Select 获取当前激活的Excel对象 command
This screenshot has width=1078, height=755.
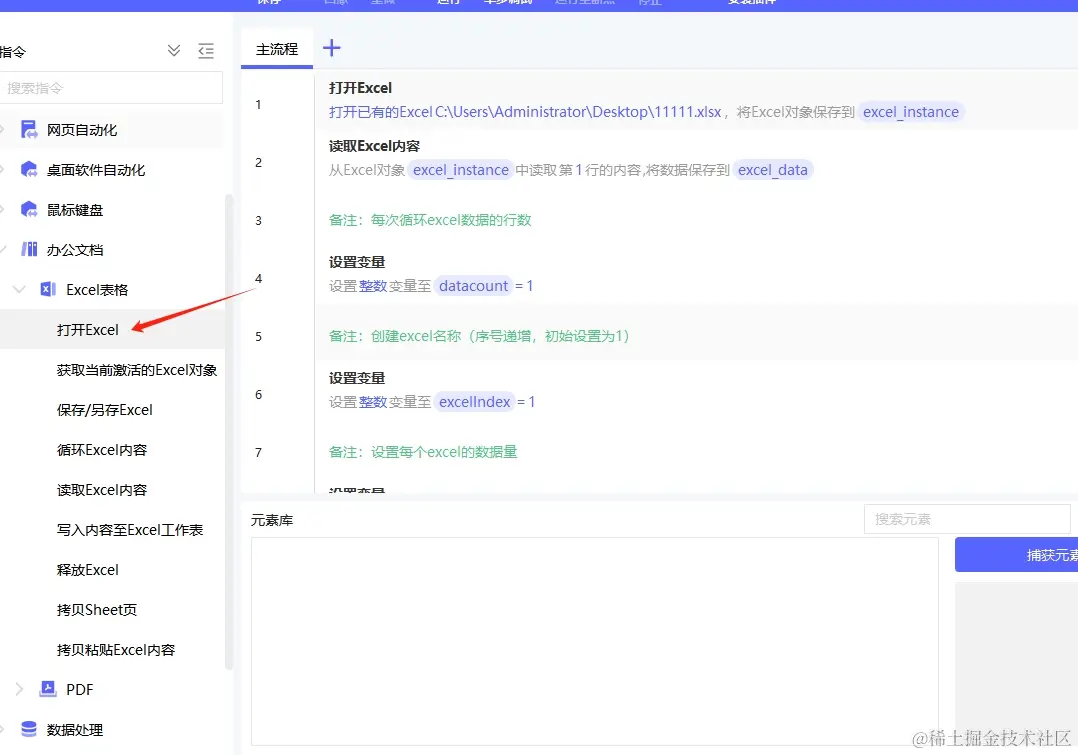pos(137,370)
